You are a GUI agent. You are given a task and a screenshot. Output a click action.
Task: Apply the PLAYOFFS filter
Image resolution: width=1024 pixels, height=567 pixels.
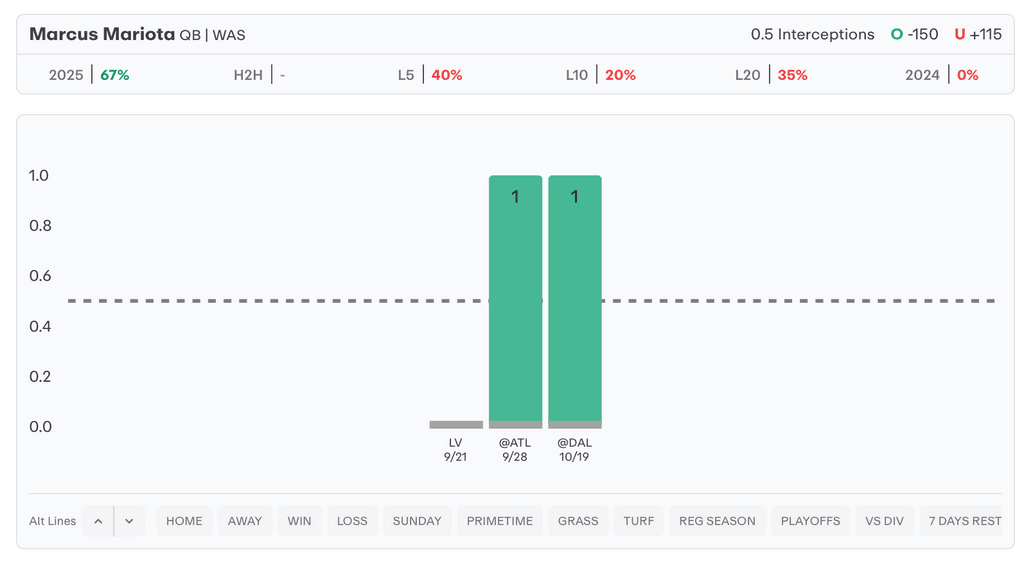click(x=810, y=521)
